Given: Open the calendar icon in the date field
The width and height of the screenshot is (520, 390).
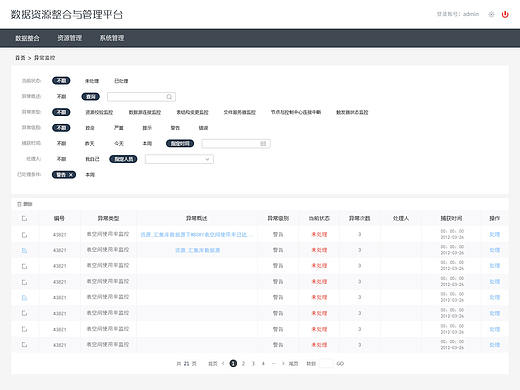Looking at the screenshot, I should point(263,144).
